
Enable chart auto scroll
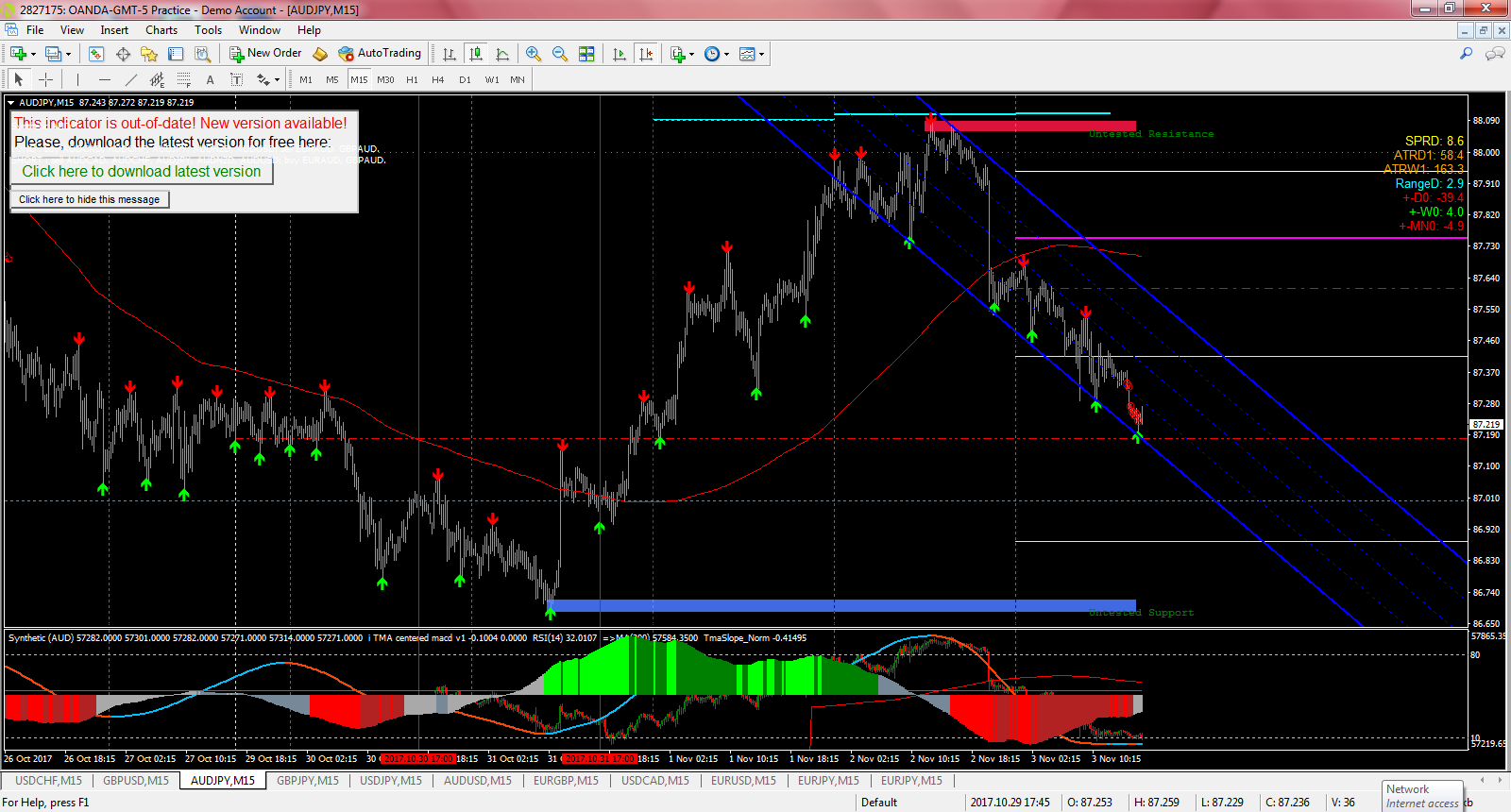(x=620, y=54)
